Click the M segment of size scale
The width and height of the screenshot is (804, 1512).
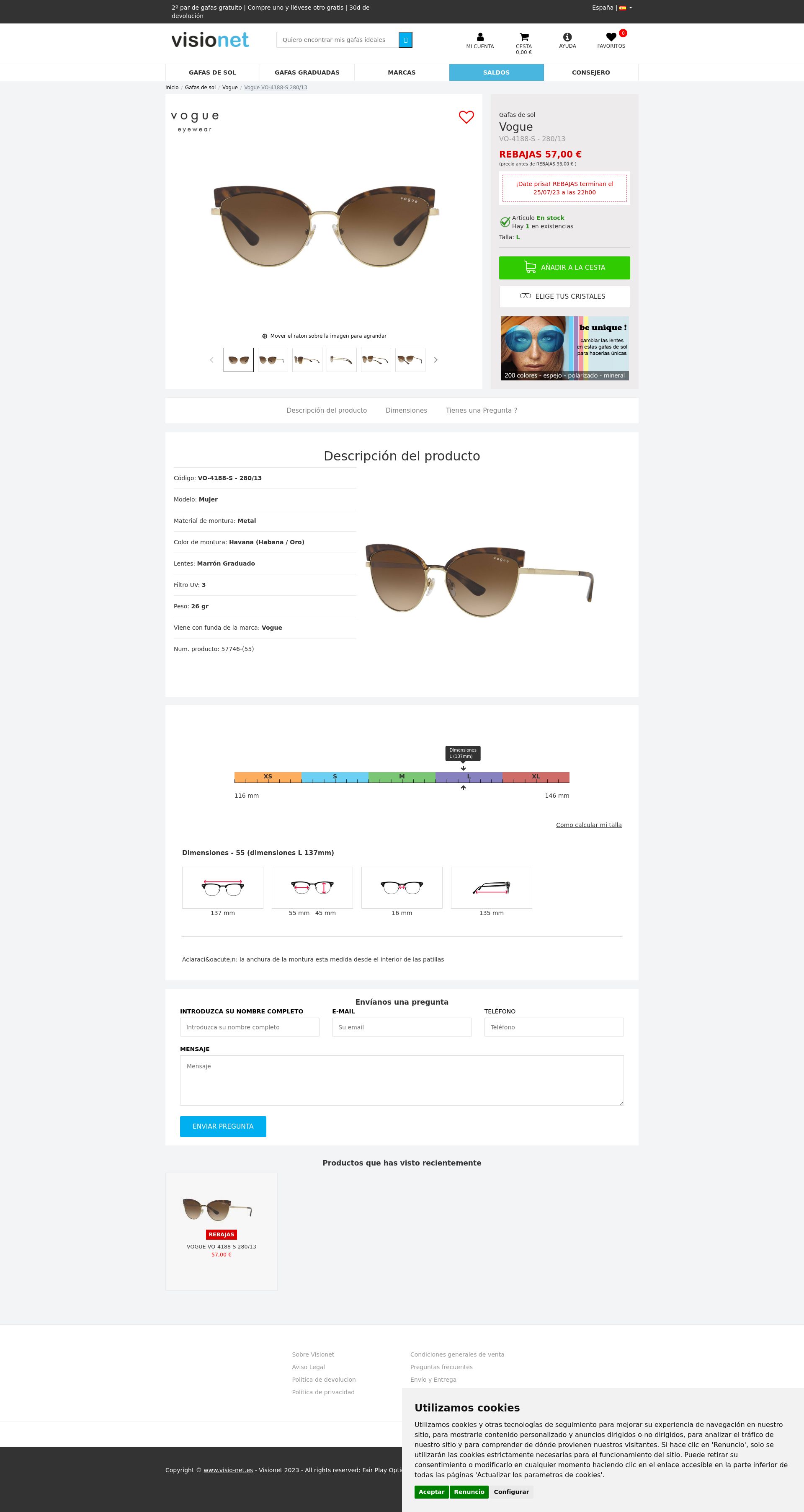point(402,777)
